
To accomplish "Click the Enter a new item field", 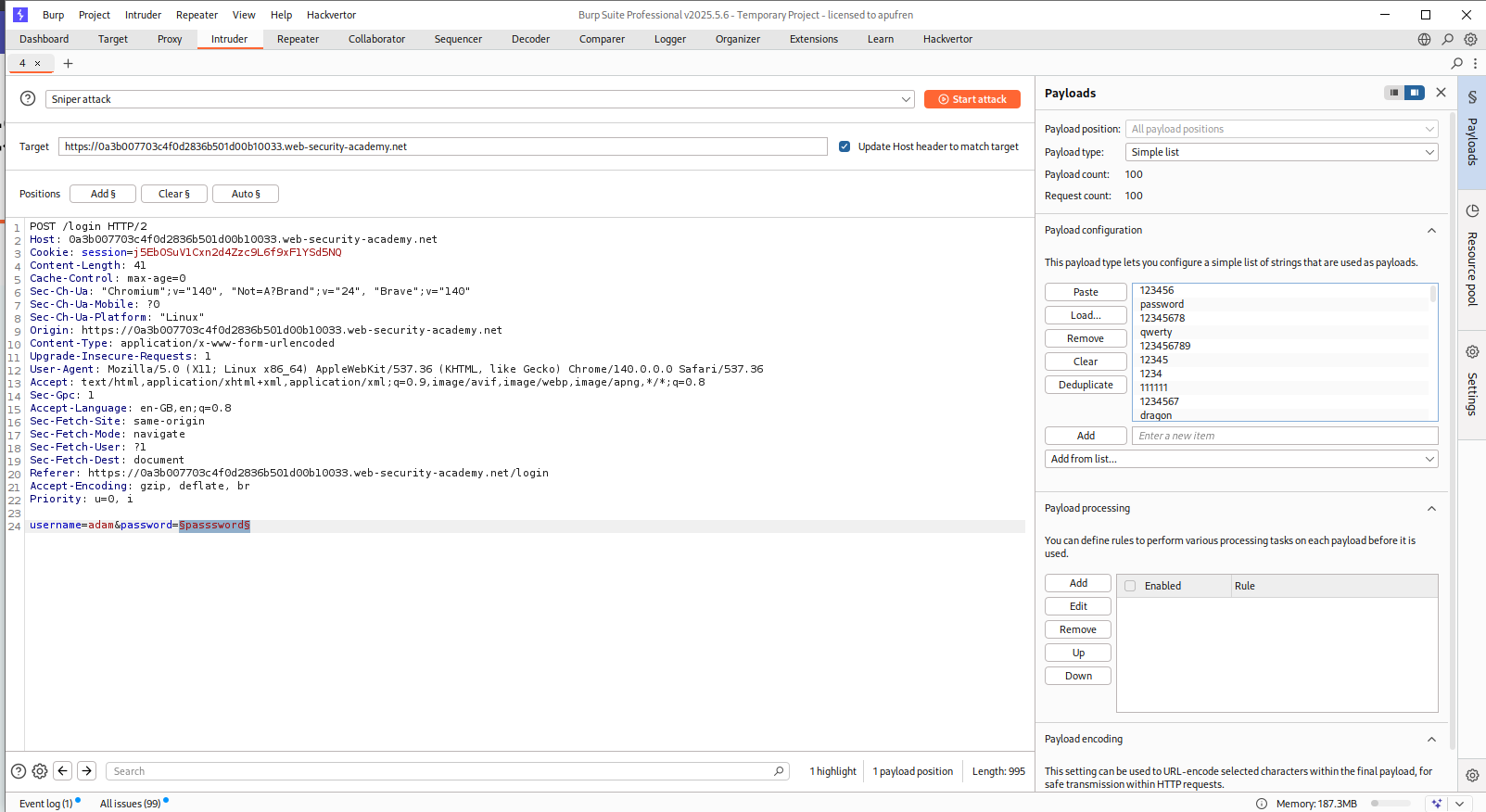I will coord(1284,436).
